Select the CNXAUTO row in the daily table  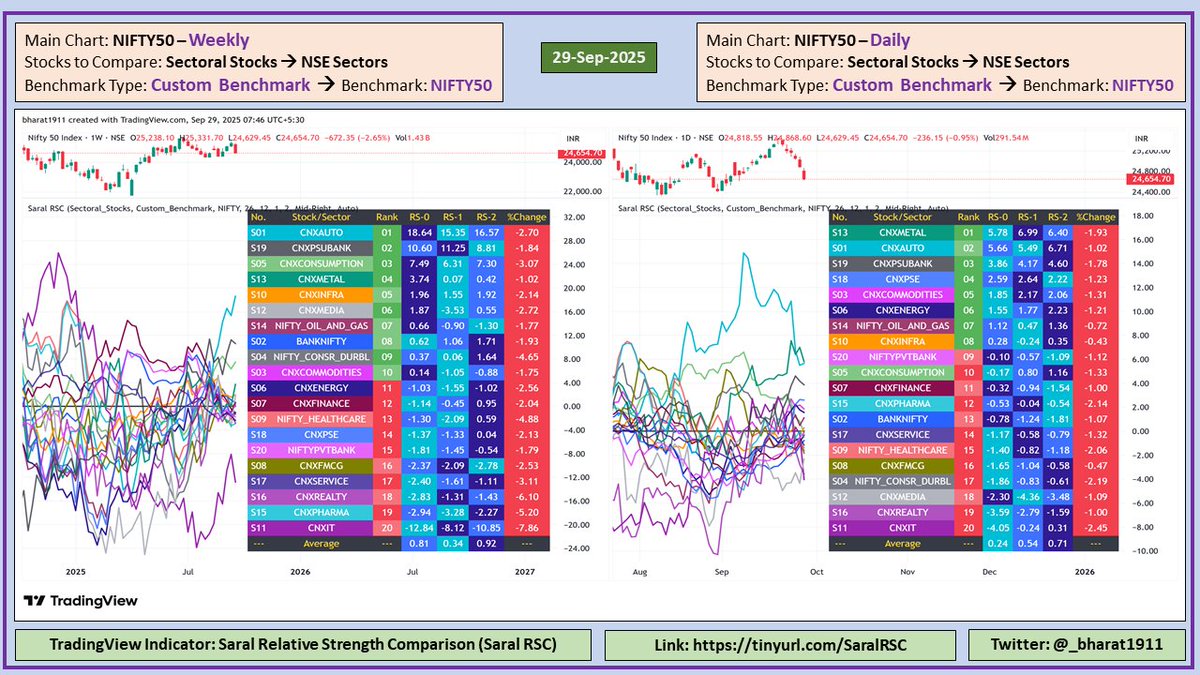(x=975, y=248)
